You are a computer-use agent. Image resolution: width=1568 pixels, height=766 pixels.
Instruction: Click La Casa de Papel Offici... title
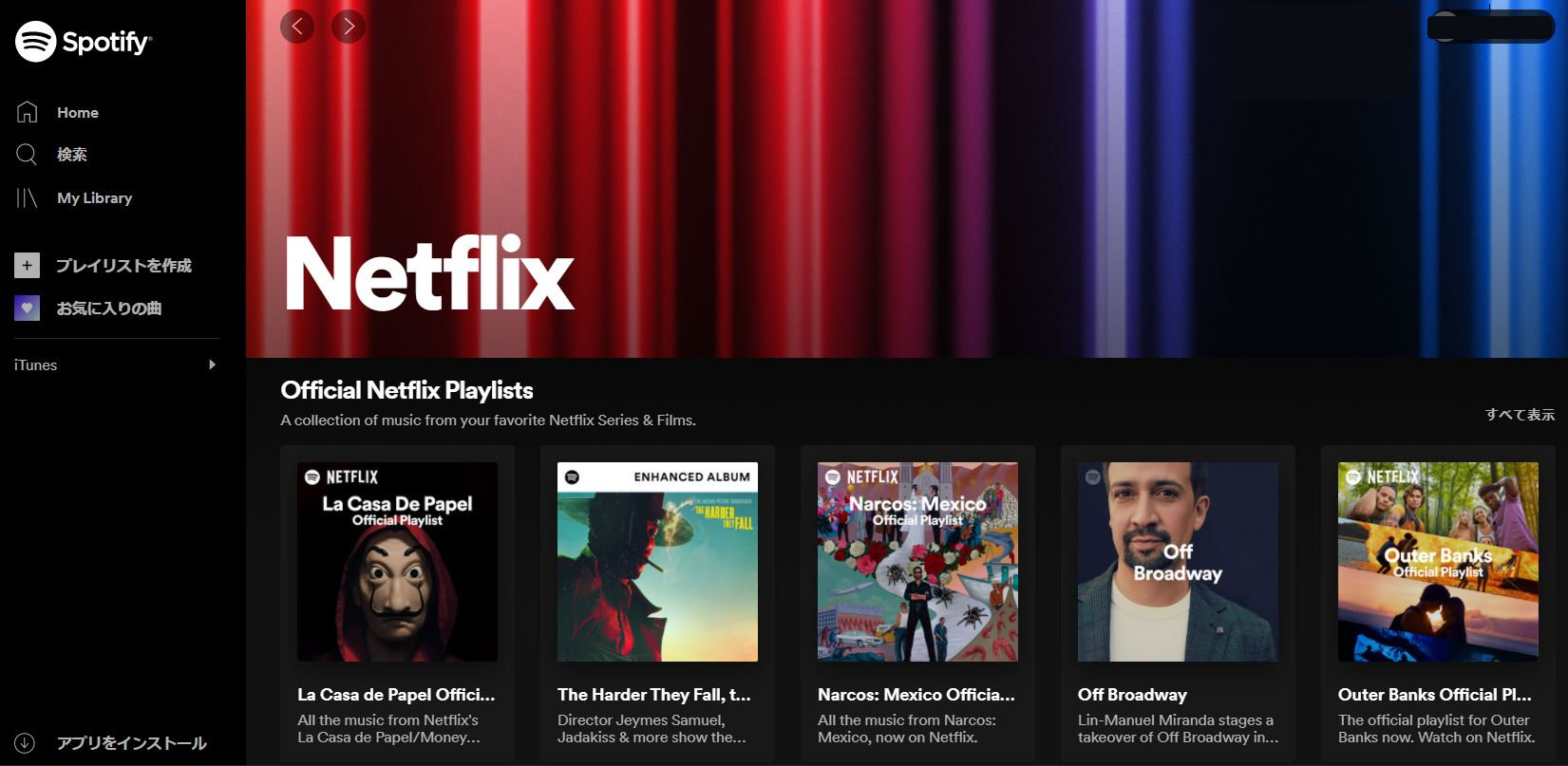pyautogui.click(x=396, y=695)
